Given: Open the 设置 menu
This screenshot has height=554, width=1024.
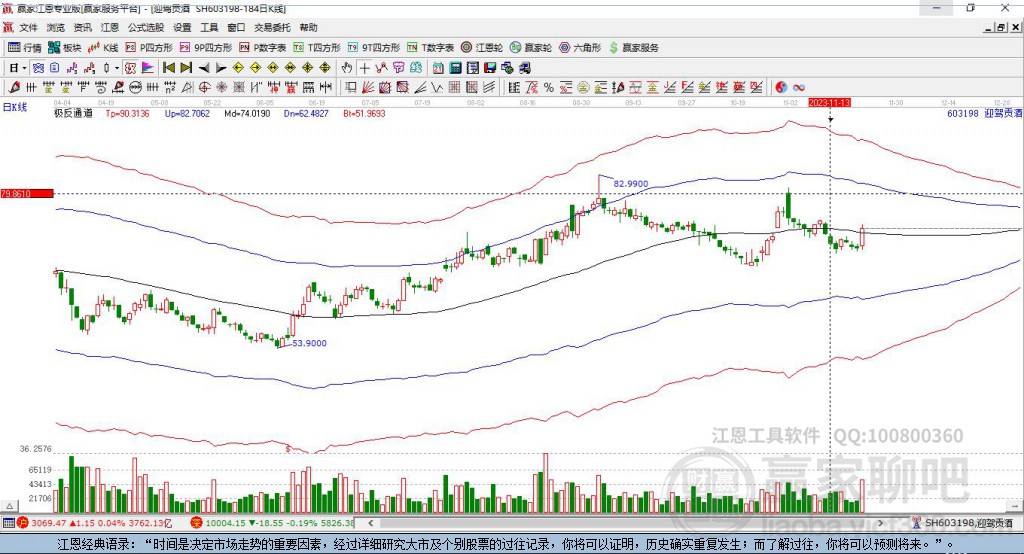Looking at the screenshot, I should (182, 27).
